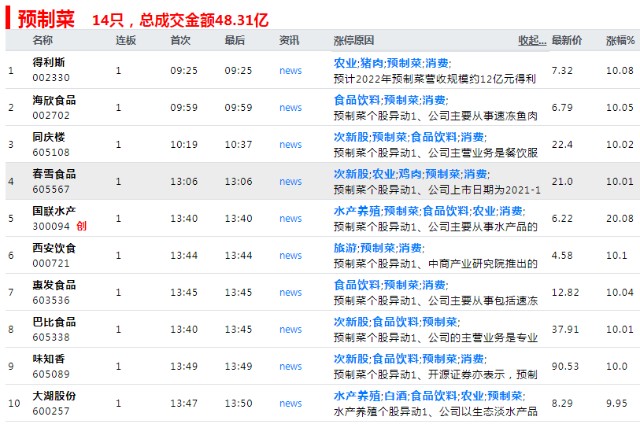Click stock code 605567
This screenshot has height=424, width=640.
click(51, 189)
